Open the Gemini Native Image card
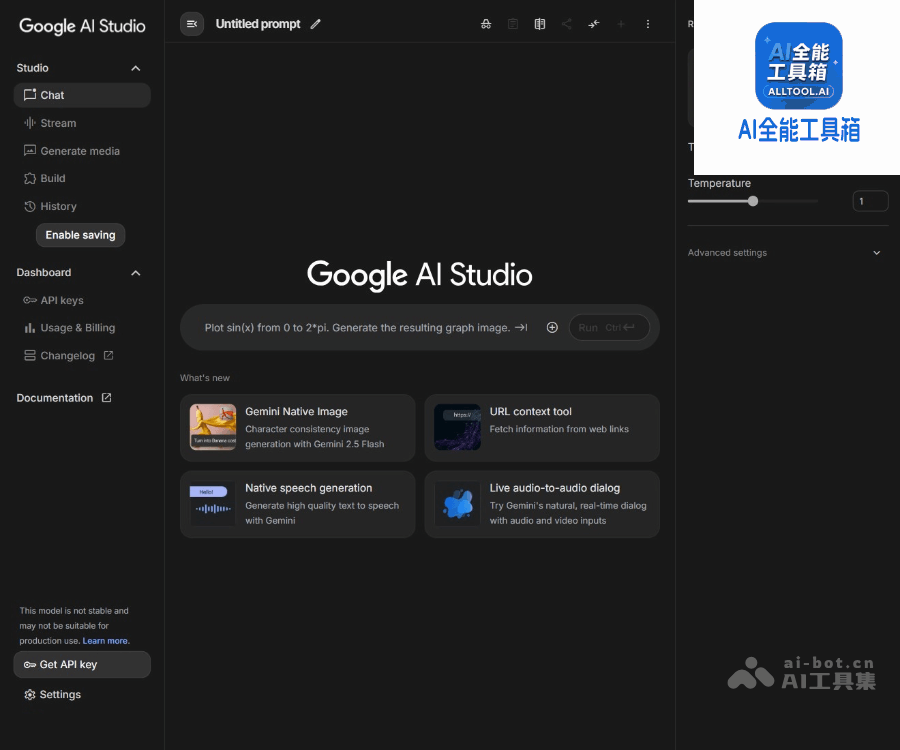This screenshot has height=750, width=900. (x=297, y=428)
